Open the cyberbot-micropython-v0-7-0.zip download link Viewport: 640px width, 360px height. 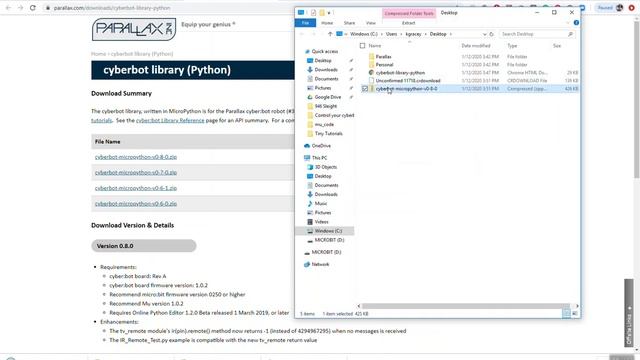click(x=136, y=173)
